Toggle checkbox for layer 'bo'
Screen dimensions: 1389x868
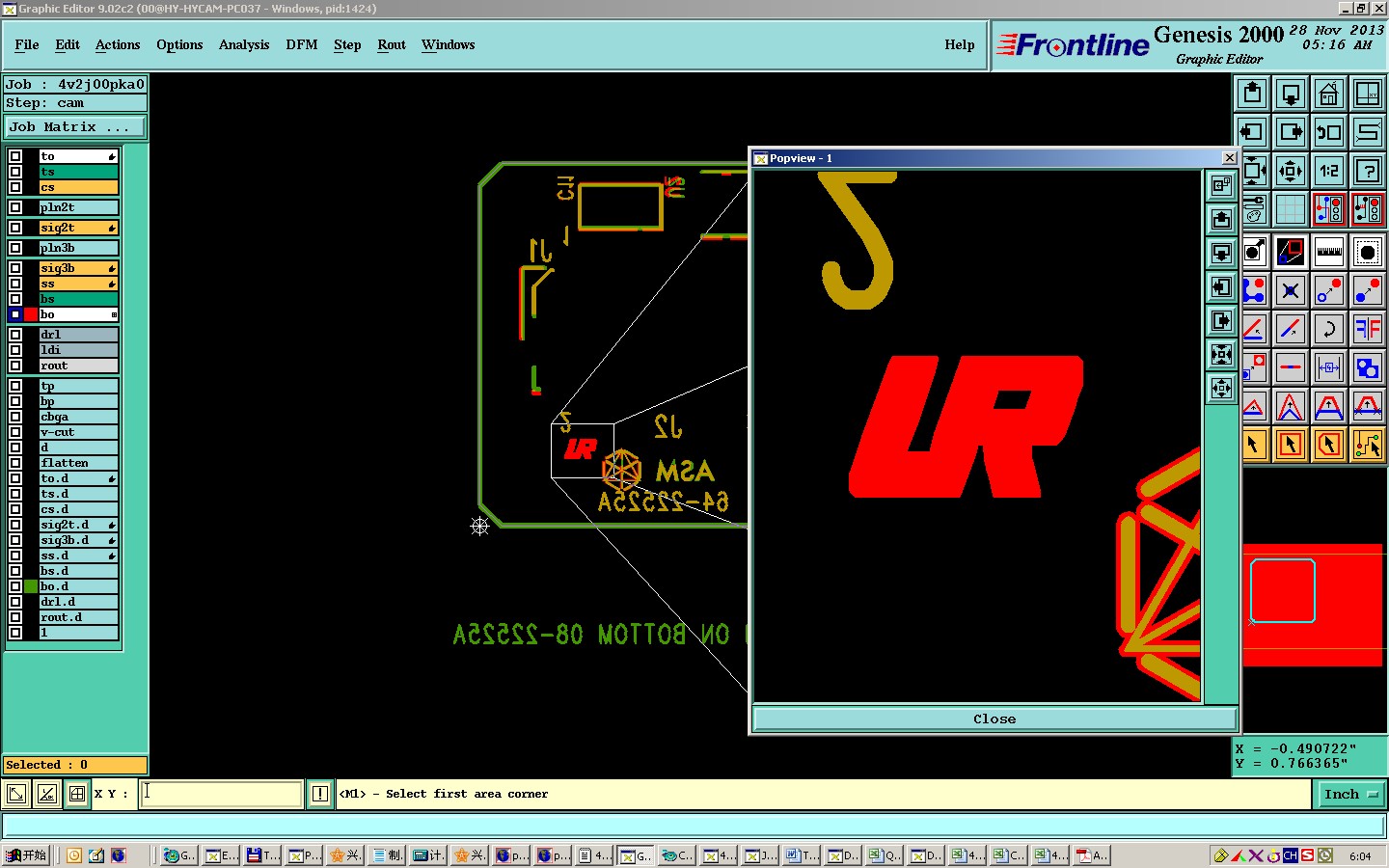click(x=15, y=314)
